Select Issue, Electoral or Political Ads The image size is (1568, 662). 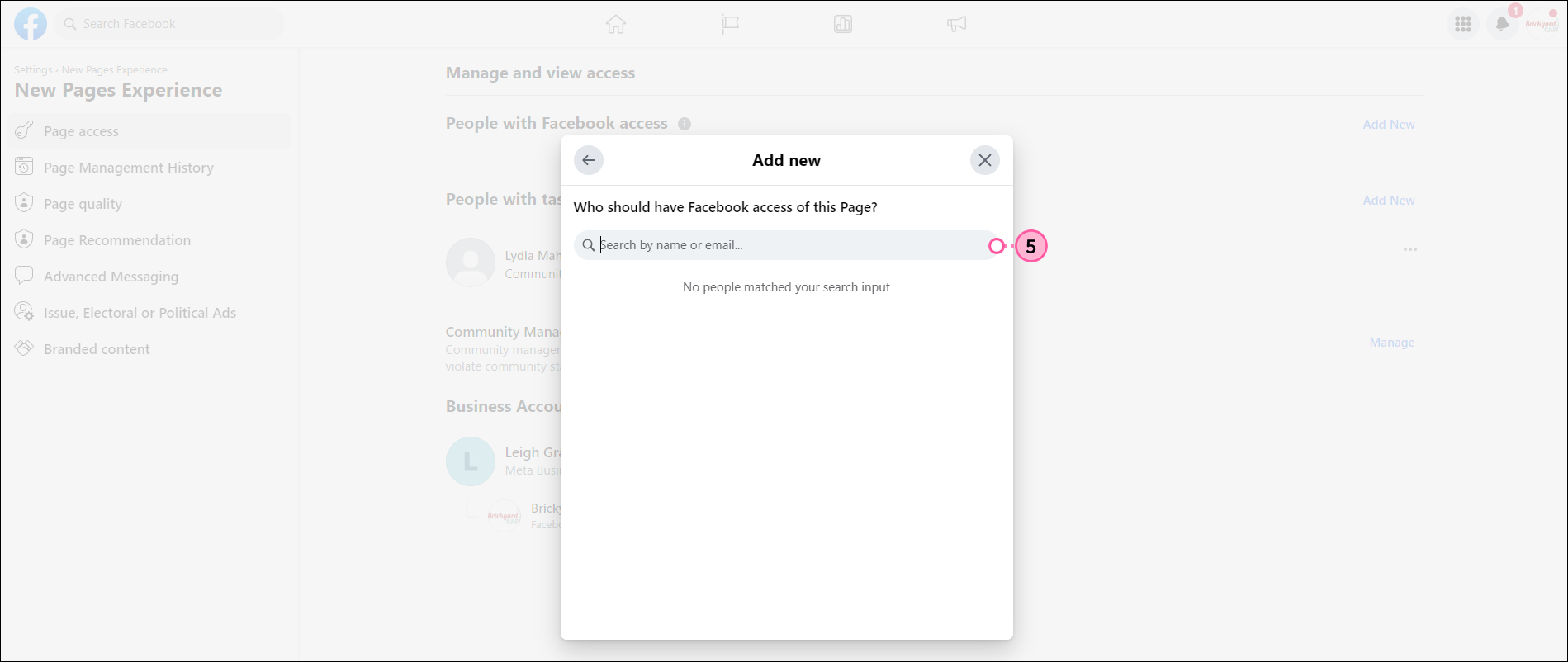[150, 313]
